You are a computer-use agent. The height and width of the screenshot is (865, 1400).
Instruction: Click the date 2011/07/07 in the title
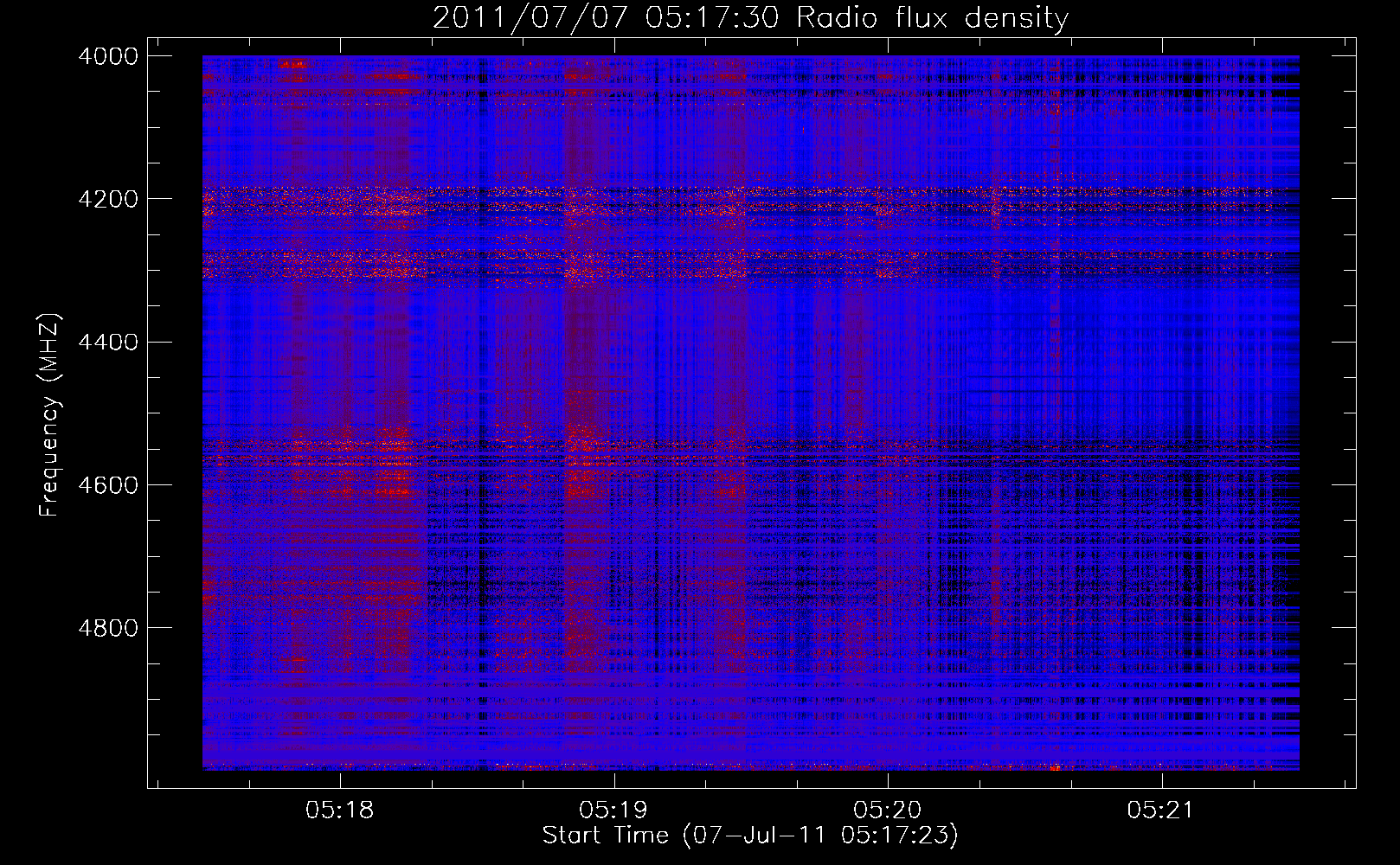pyautogui.click(x=530, y=18)
